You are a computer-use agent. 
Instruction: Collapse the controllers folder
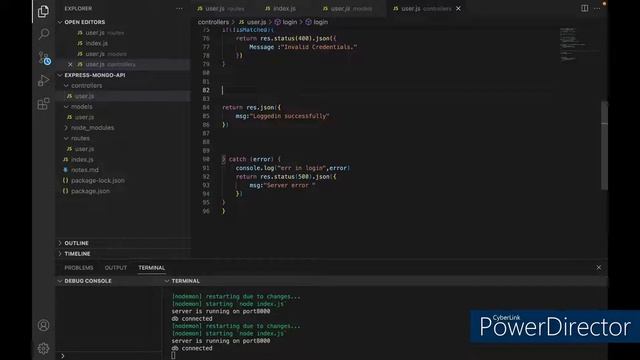click(66, 86)
